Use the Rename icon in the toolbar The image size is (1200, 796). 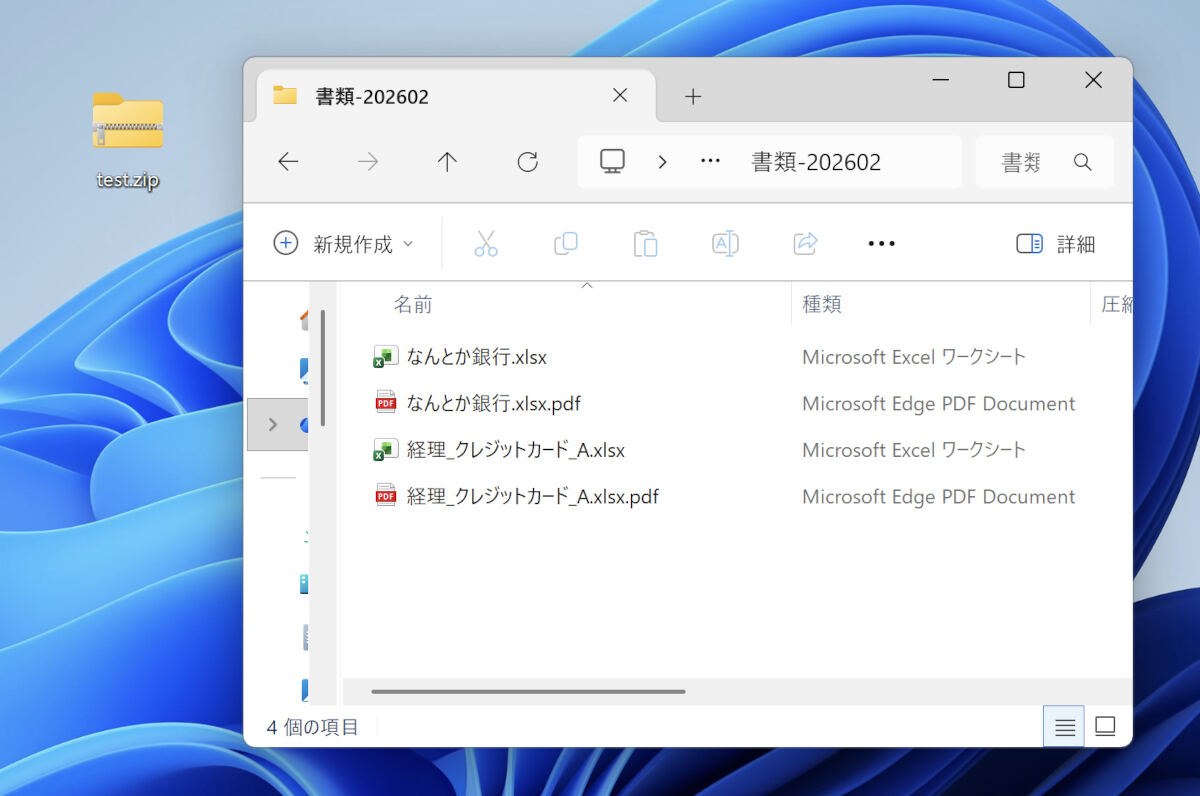coord(725,243)
